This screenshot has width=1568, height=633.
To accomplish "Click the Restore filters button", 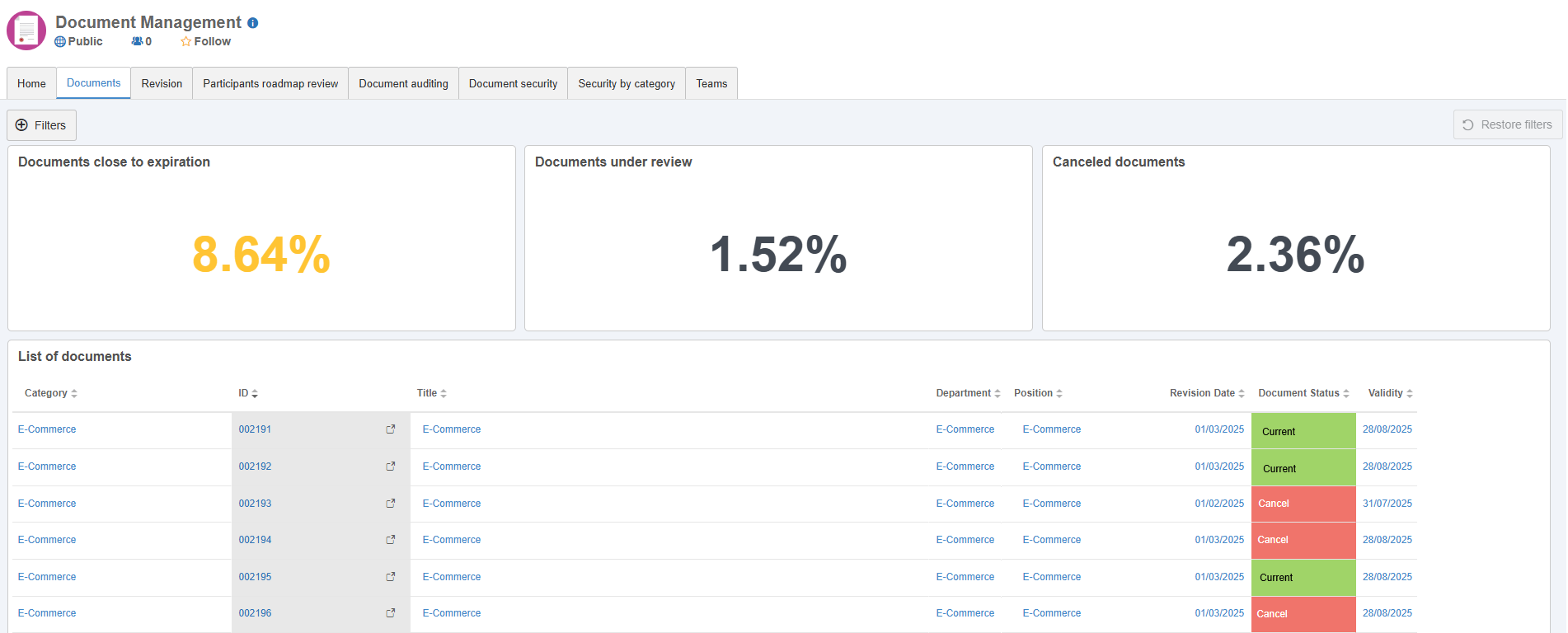I will coord(1508,124).
